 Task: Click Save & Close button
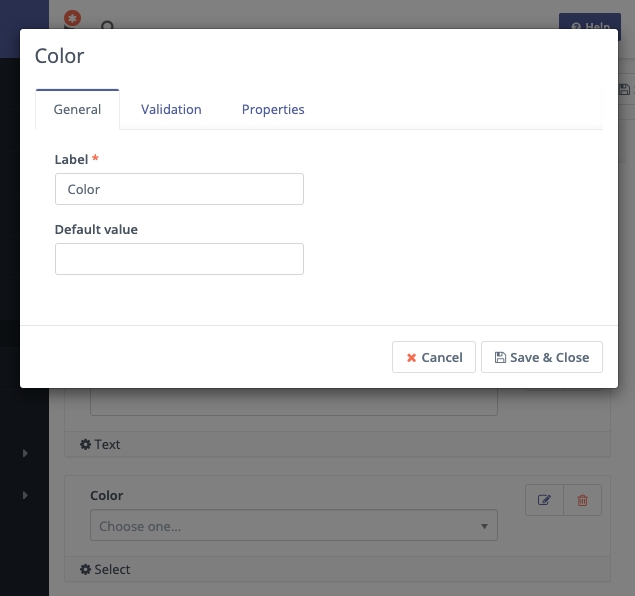pos(542,357)
